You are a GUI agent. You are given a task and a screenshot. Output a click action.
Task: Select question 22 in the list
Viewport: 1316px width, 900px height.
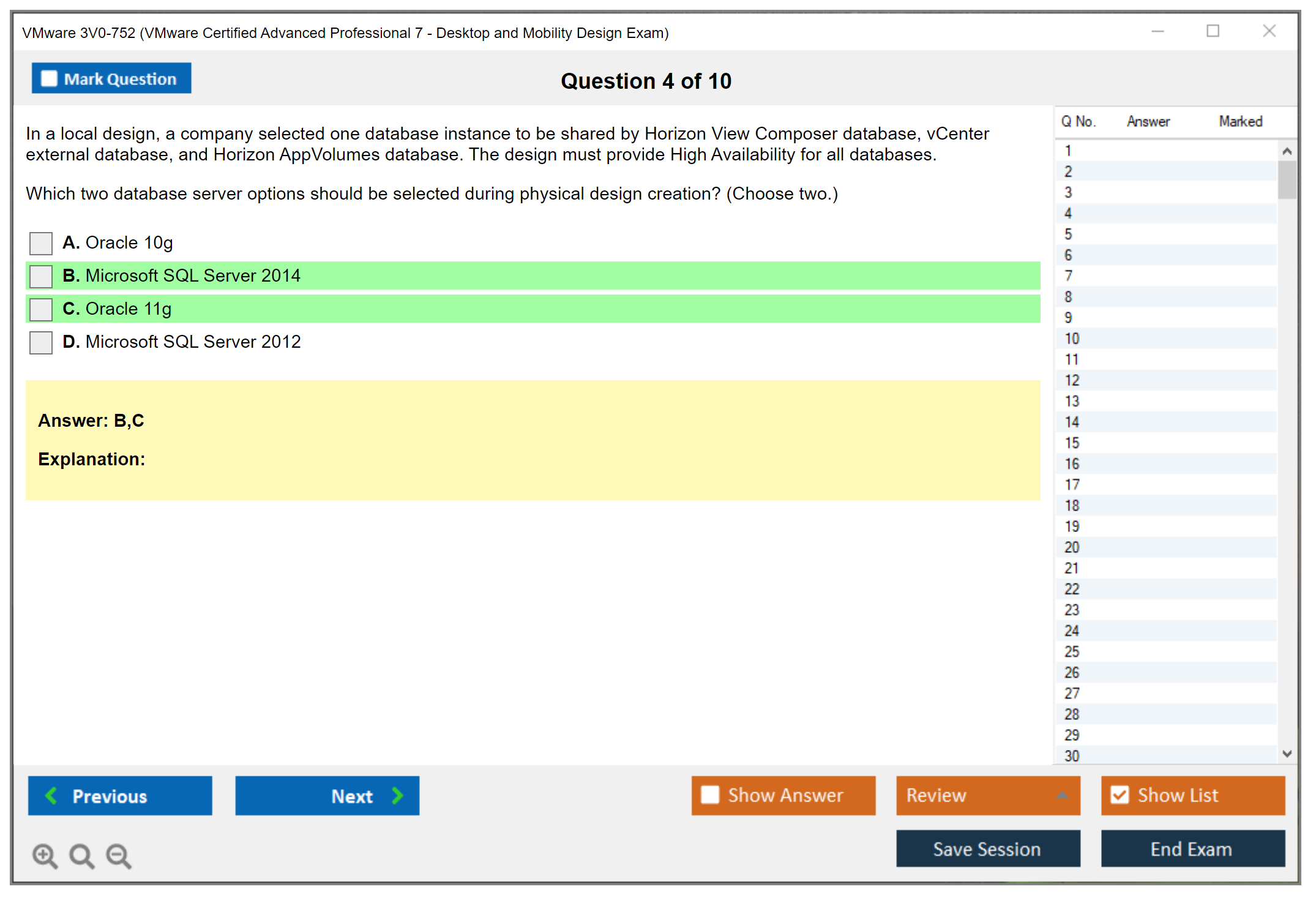click(x=1072, y=589)
